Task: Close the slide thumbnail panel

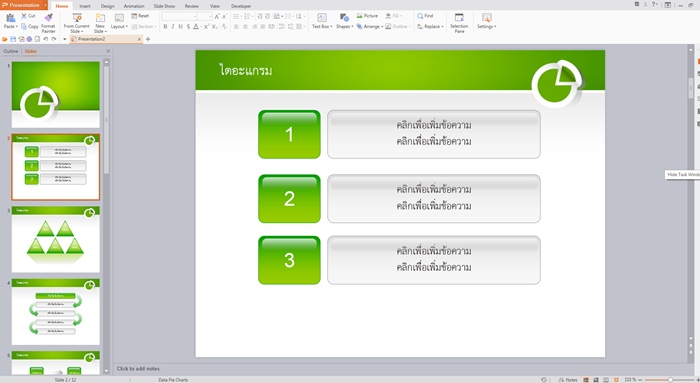Action: (108, 51)
